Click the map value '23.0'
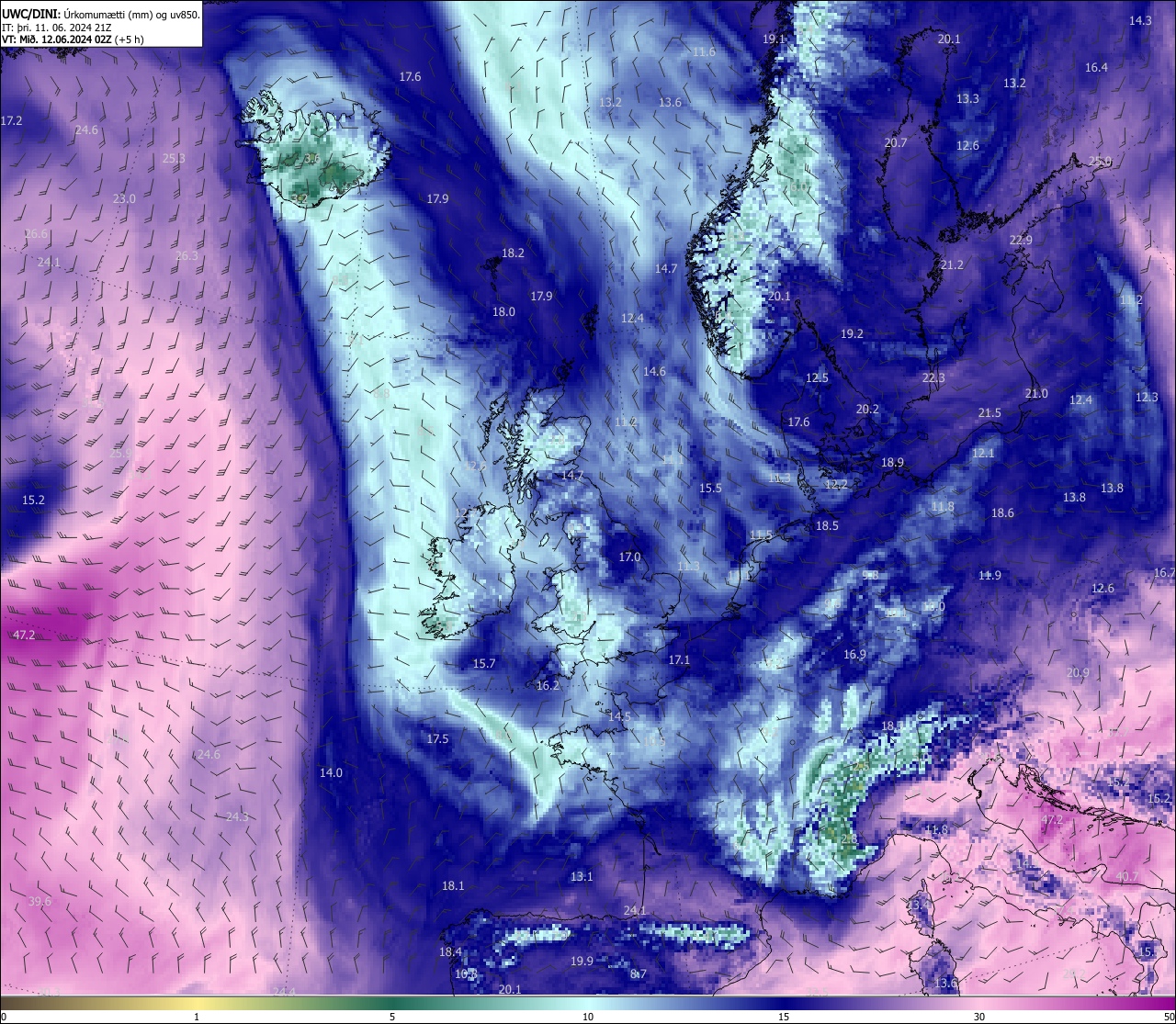This screenshot has height=1024, width=1176. click(x=124, y=198)
